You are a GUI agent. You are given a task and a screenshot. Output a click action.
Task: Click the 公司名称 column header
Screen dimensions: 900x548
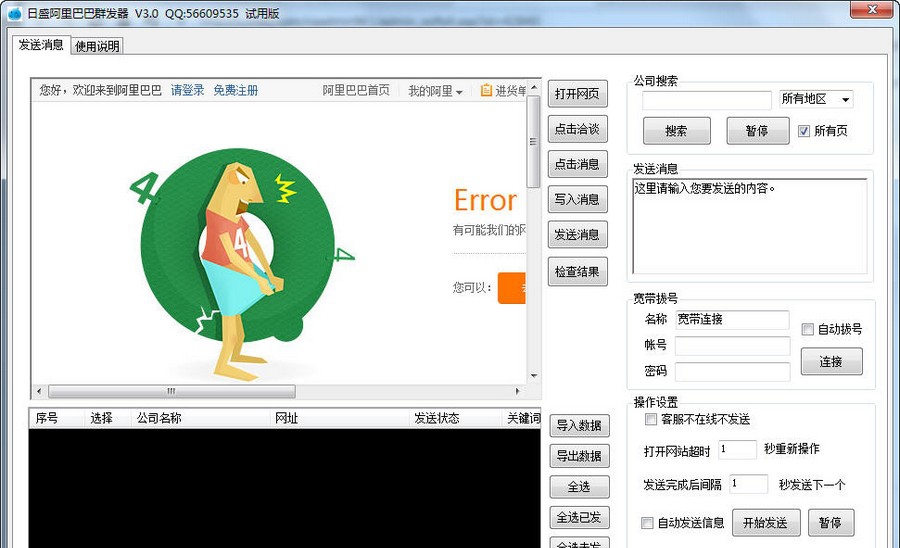[200, 418]
